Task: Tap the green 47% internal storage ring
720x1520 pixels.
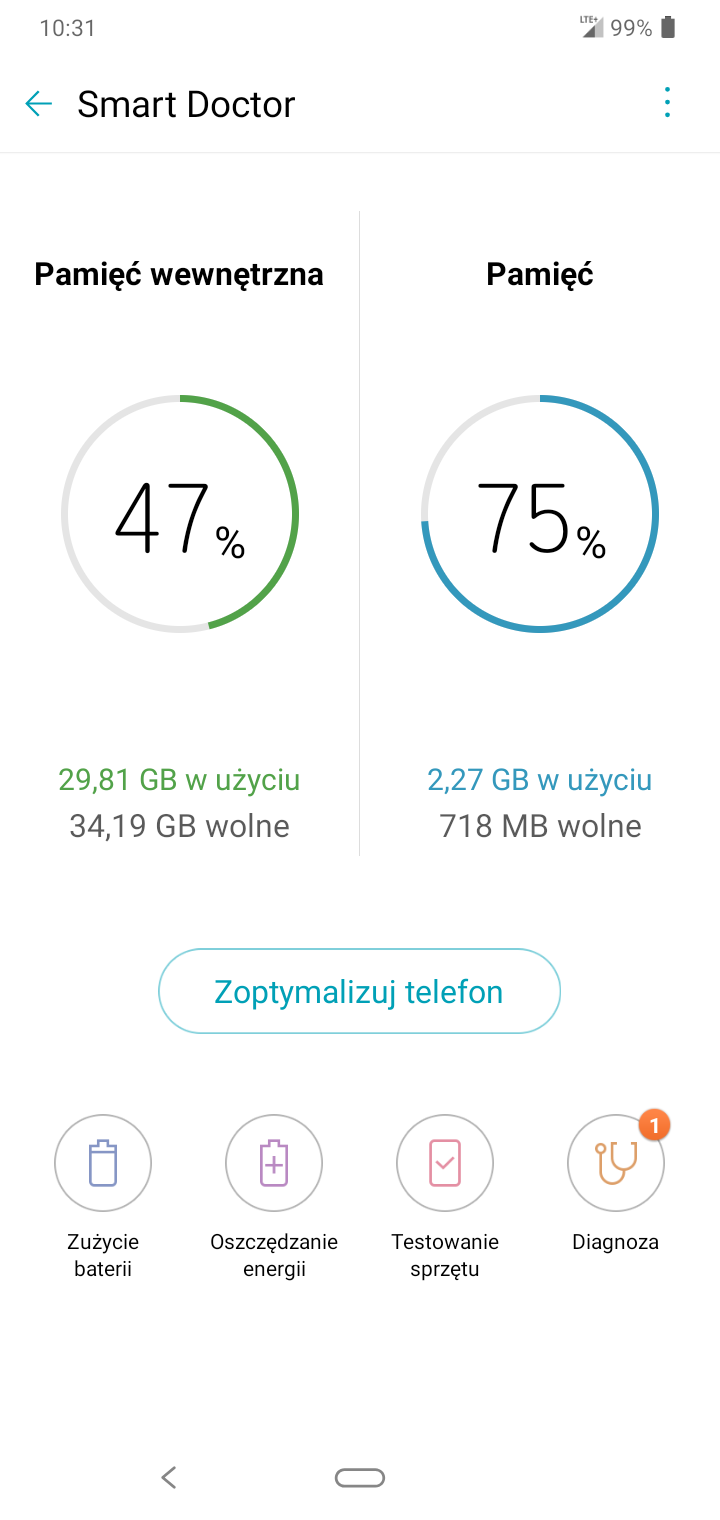Action: (x=180, y=514)
